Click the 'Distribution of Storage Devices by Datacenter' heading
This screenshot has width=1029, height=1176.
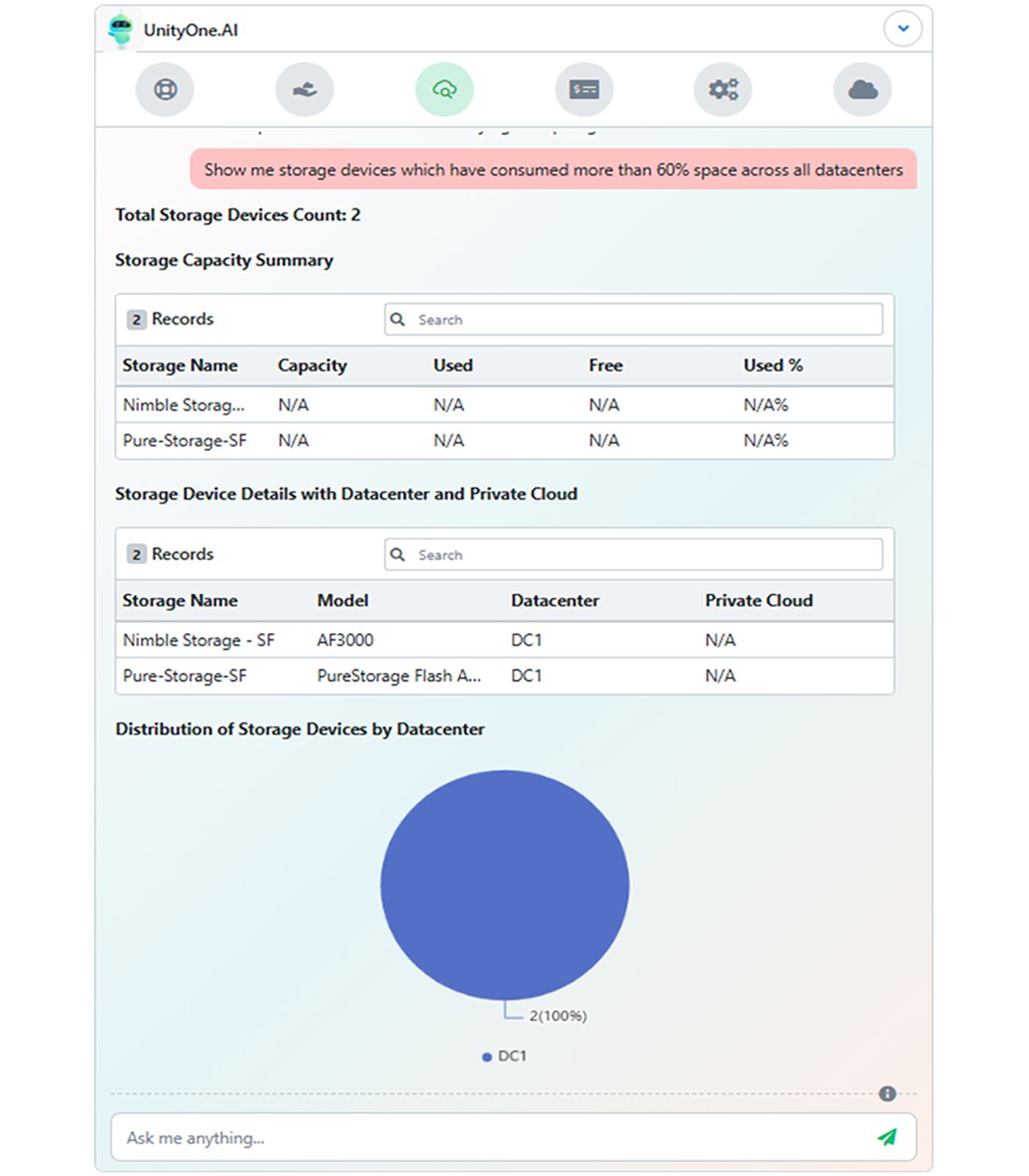[x=300, y=729]
